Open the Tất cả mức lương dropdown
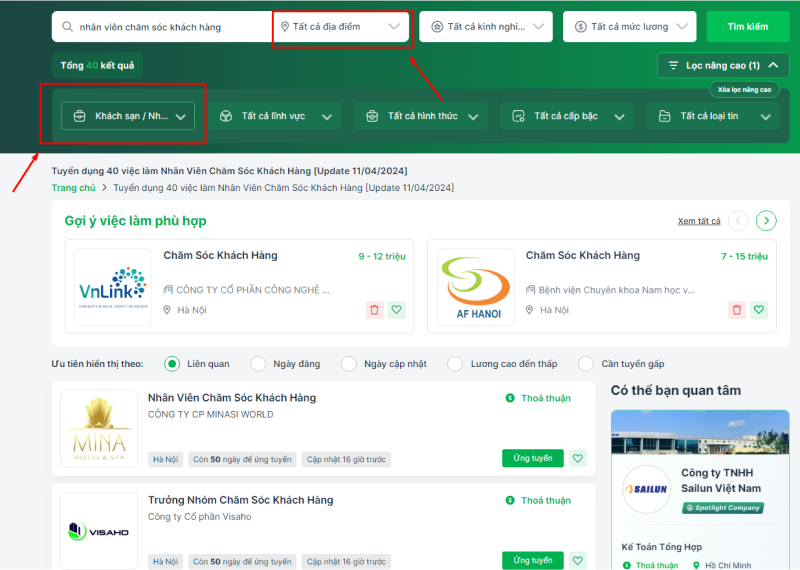 pyautogui.click(x=630, y=27)
